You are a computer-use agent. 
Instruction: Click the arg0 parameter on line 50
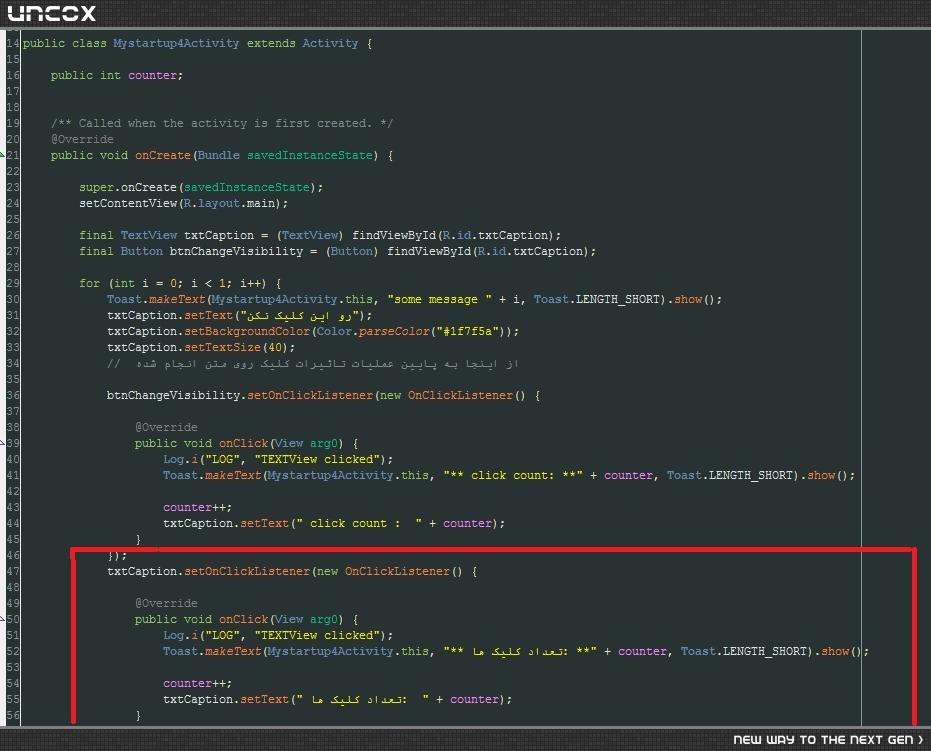(x=324, y=619)
